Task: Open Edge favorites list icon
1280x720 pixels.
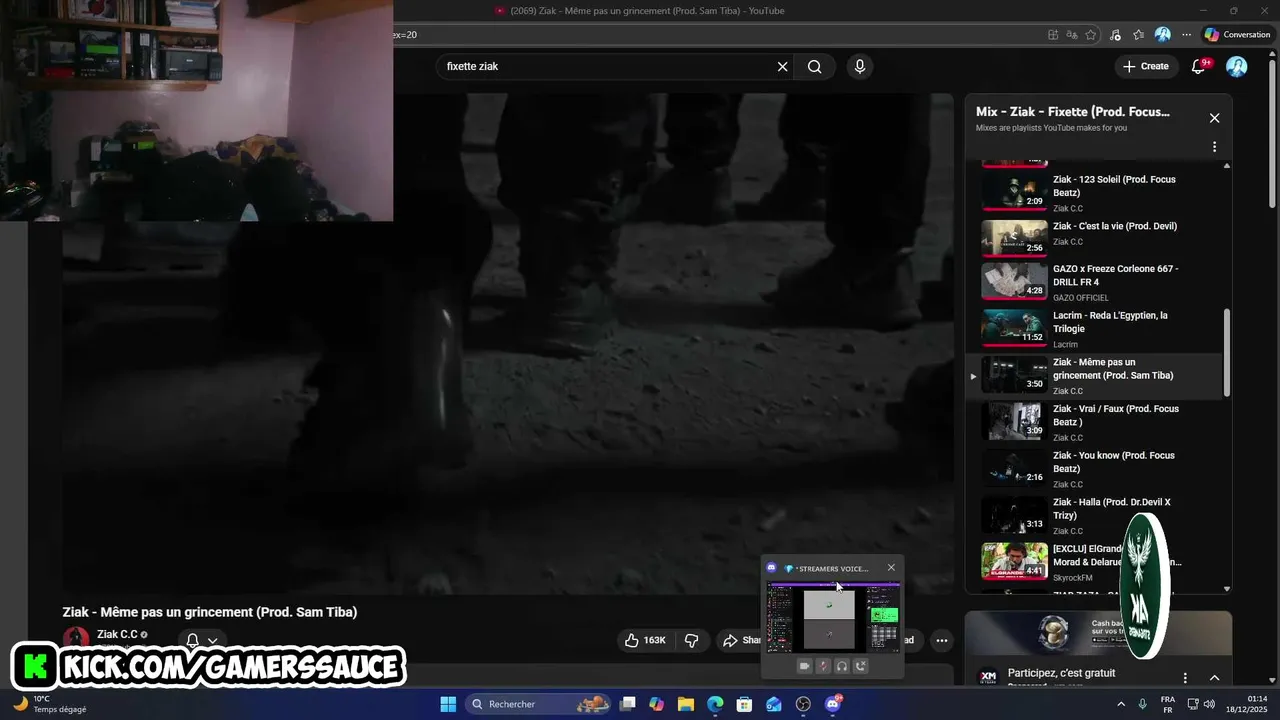Action: (1138, 34)
